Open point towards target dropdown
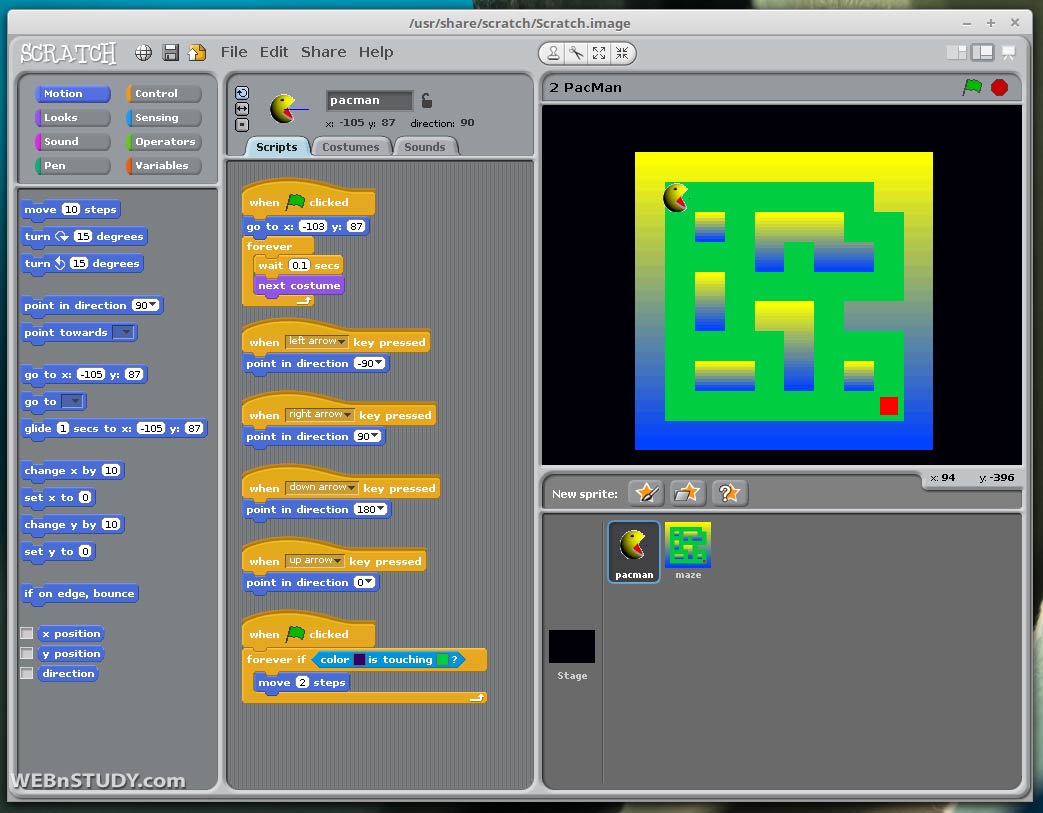 (x=124, y=332)
